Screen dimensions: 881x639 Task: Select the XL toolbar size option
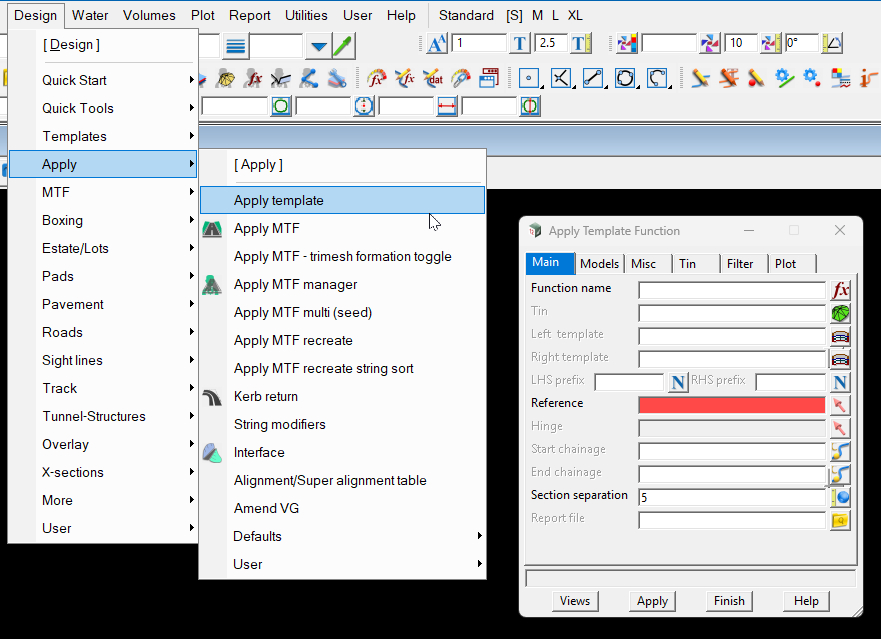(x=575, y=15)
